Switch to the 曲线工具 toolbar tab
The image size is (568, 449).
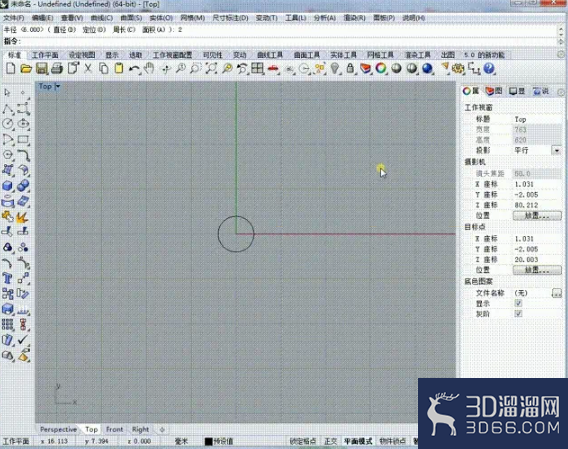[270, 55]
